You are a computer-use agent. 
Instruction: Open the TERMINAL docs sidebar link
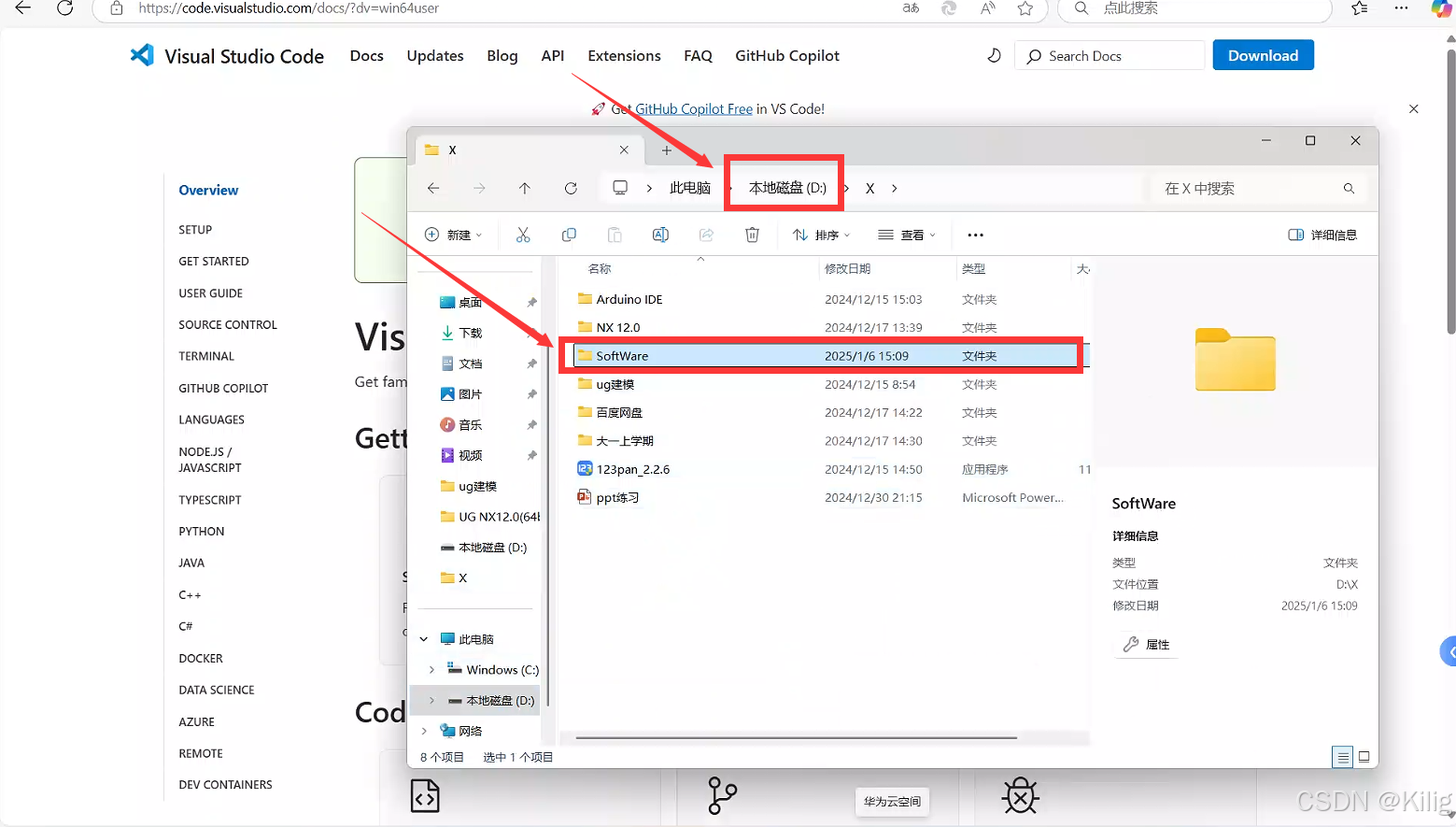coord(206,357)
